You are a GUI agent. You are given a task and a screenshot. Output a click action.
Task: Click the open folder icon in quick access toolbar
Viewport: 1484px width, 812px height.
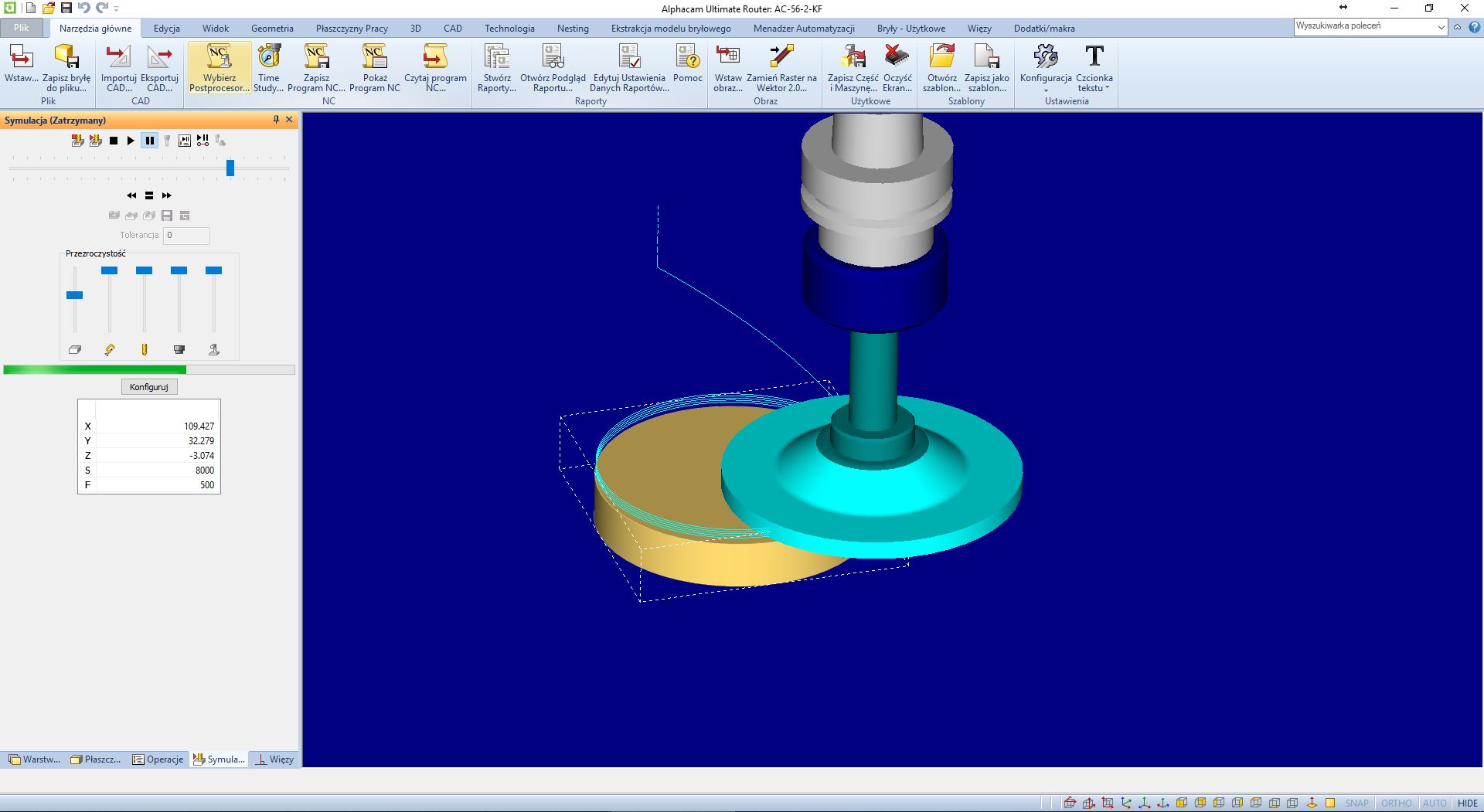pyautogui.click(x=48, y=8)
